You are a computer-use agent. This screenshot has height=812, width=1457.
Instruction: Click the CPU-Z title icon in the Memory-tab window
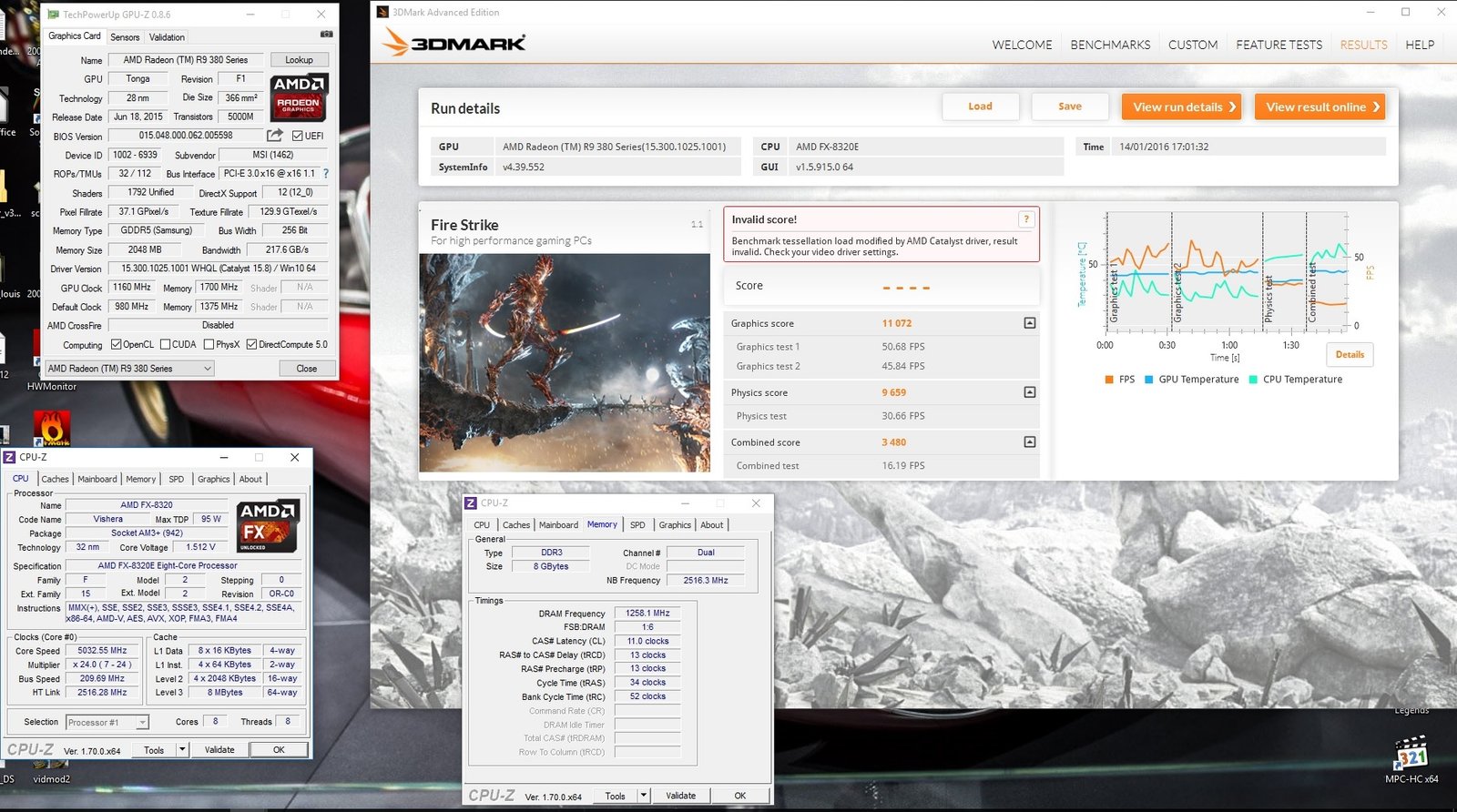(471, 502)
